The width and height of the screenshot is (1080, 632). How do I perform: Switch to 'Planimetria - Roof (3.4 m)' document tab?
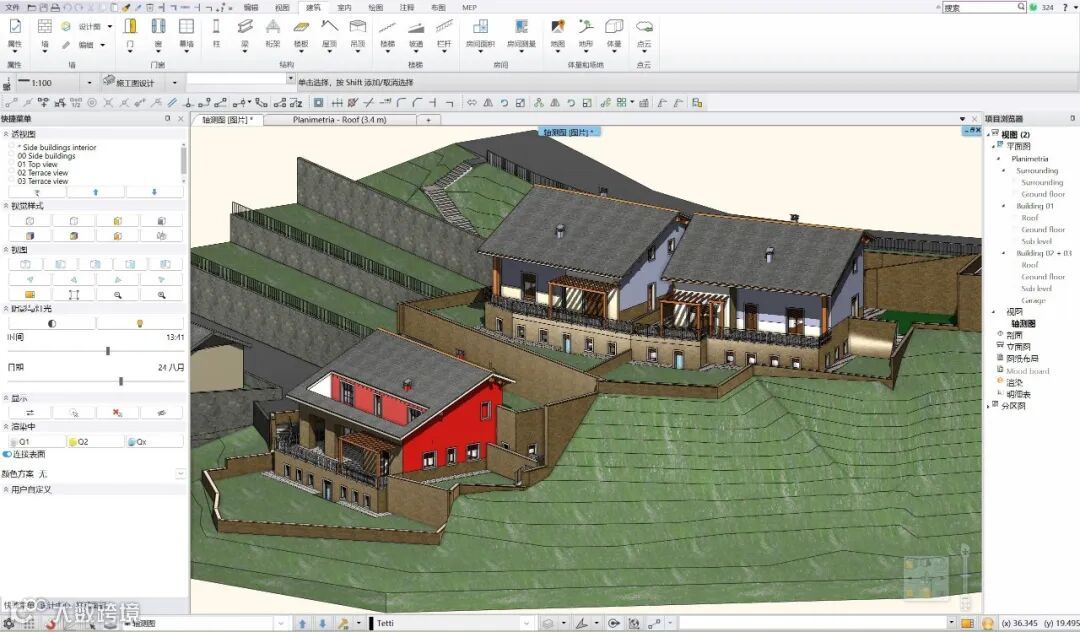coord(340,120)
